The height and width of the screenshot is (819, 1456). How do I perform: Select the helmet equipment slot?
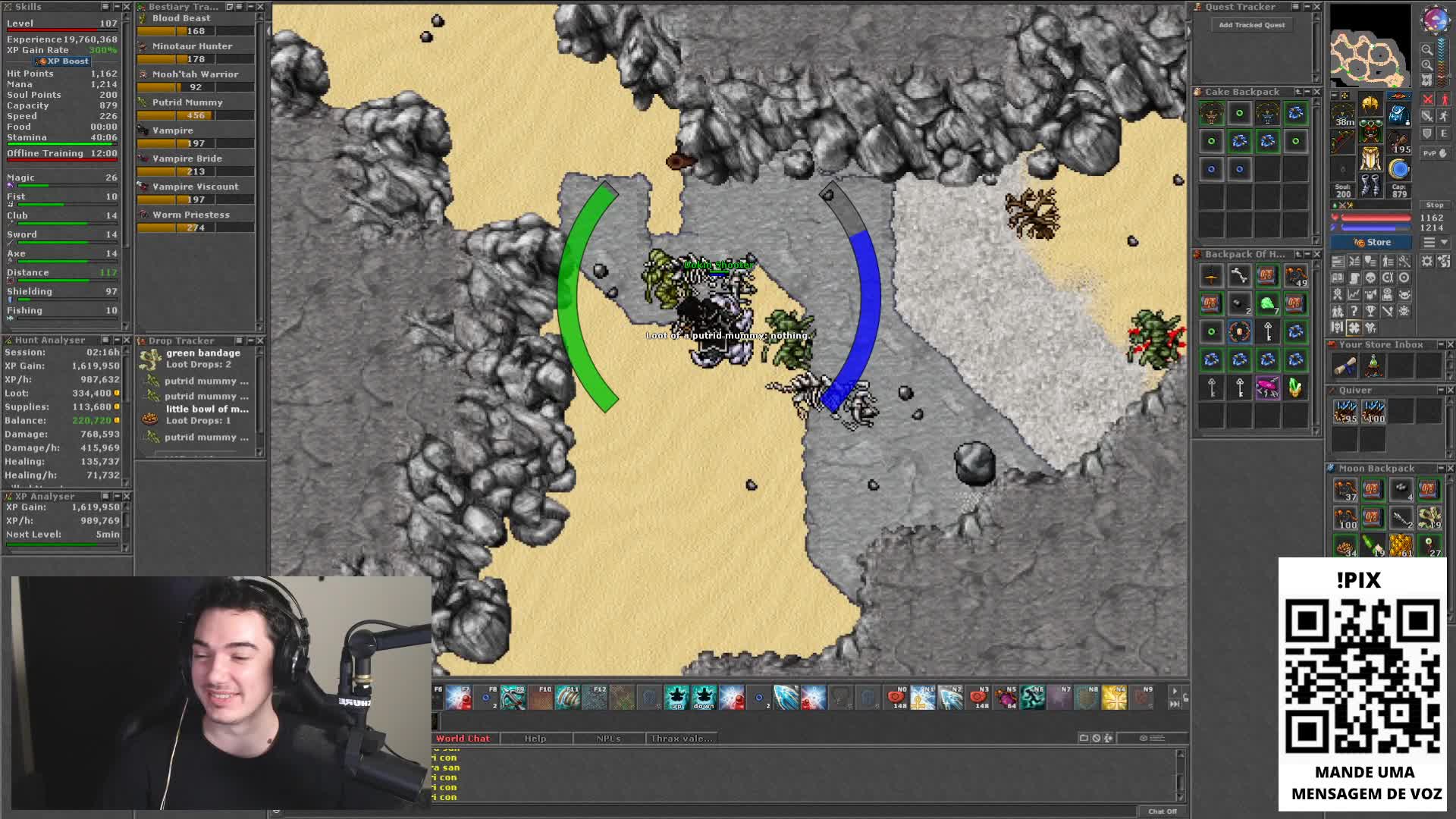coord(1370,105)
